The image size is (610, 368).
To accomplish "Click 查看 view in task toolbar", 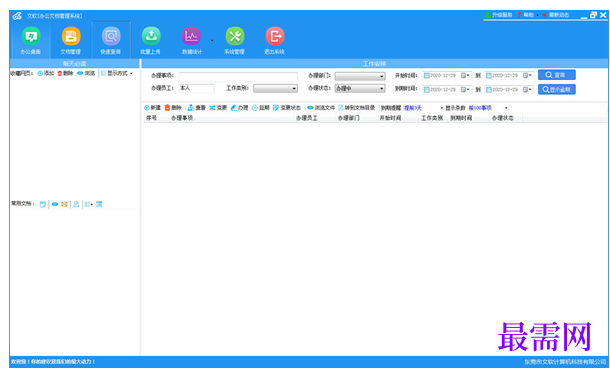I will 197,108.
